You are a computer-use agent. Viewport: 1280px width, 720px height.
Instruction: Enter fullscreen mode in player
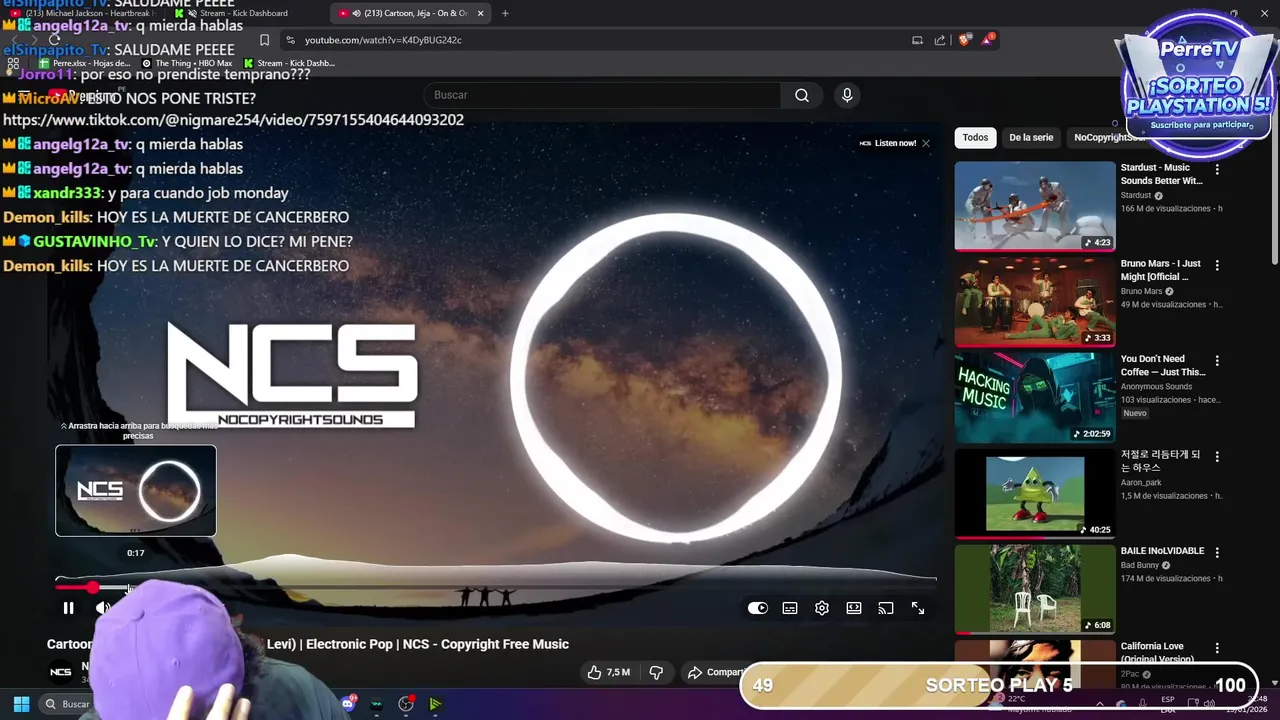coord(918,608)
